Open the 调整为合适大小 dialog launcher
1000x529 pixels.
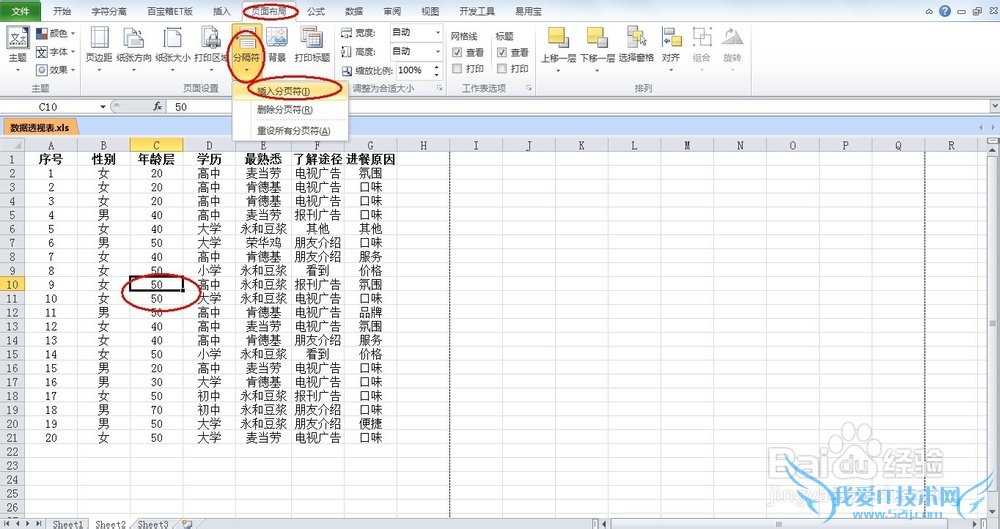(x=439, y=88)
